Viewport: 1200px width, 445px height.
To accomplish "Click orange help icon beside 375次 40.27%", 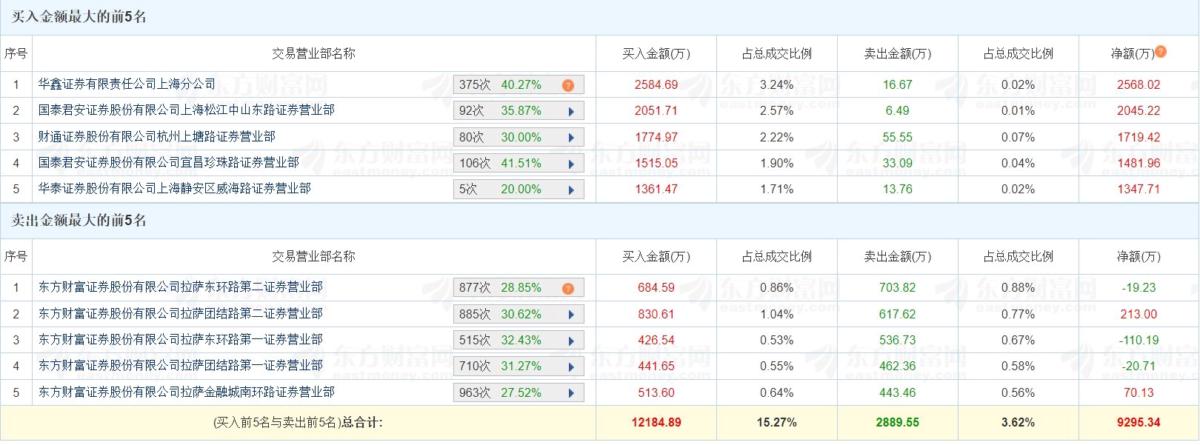I will 568,86.
